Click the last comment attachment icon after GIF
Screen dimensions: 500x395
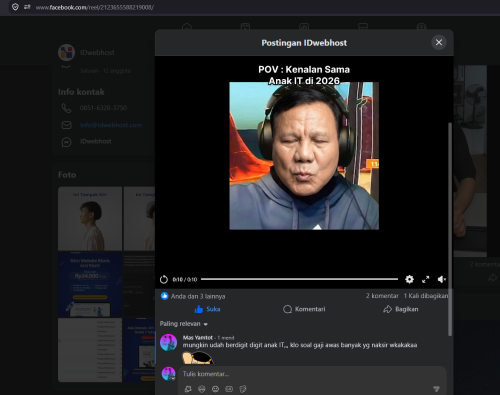pyautogui.click(x=243, y=389)
